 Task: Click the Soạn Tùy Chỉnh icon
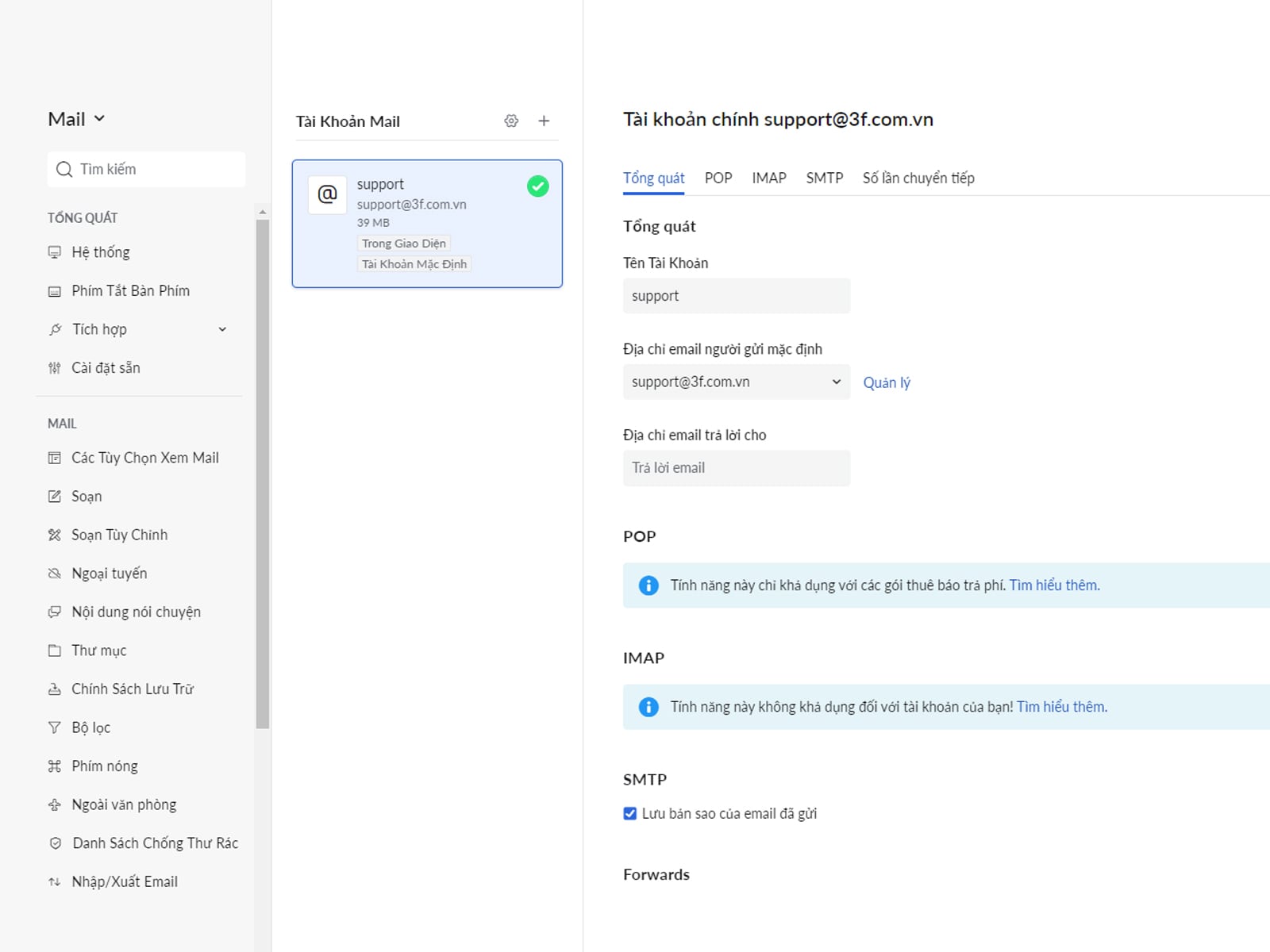[54, 535]
